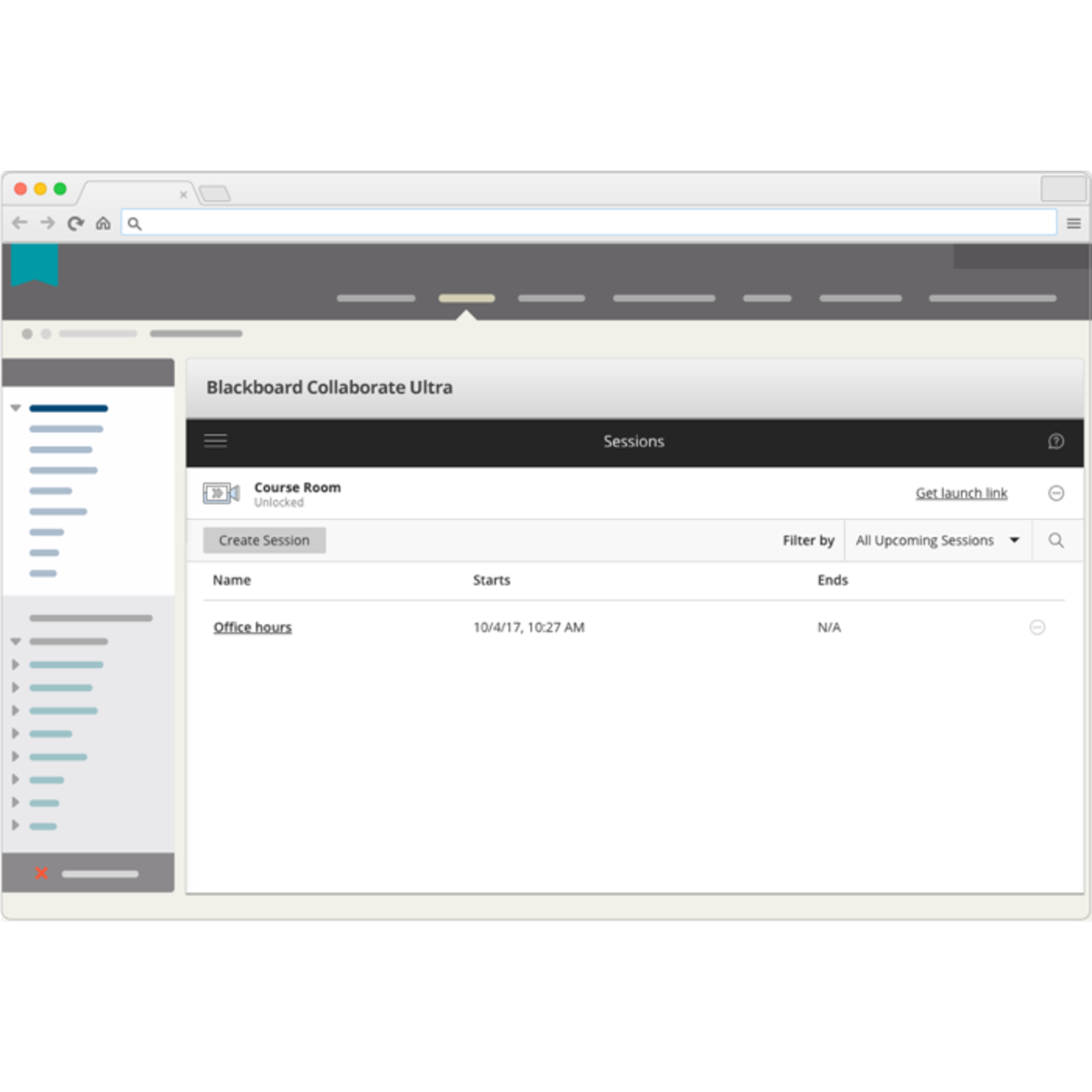The width and height of the screenshot is (1092, 1092).
Task: Open options for the Office hours session
Action: [1037, 627]
